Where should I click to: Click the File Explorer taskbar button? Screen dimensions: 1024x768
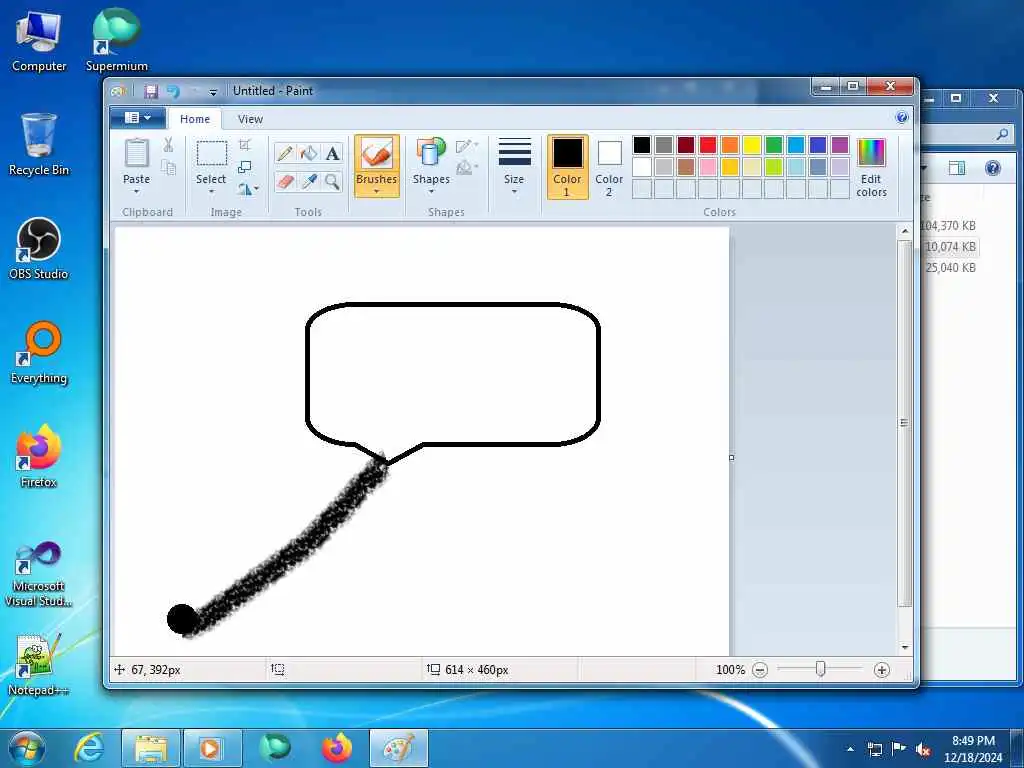coord(151,748)
